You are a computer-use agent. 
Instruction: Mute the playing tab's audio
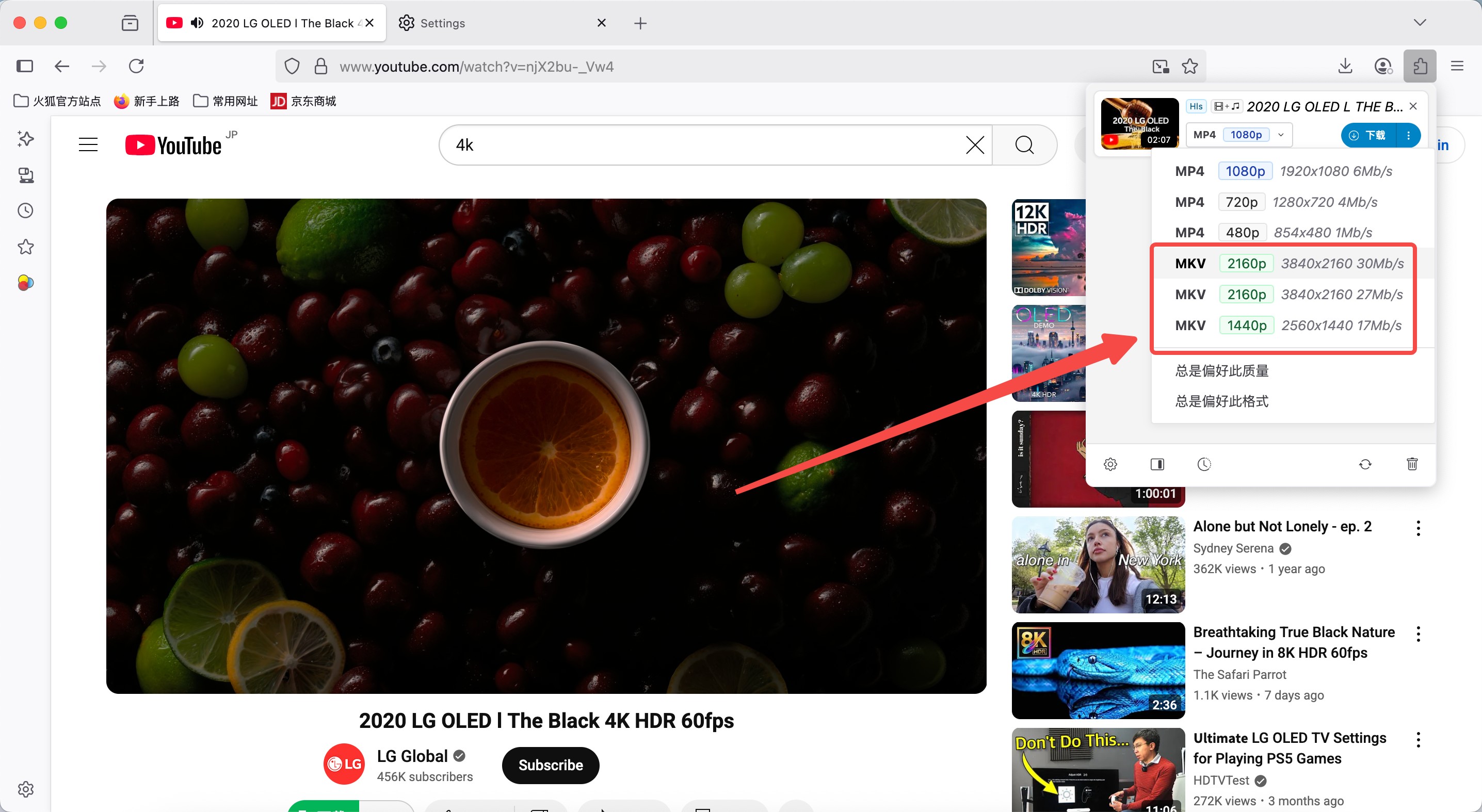pyautogui.click(x=197, y=23)
